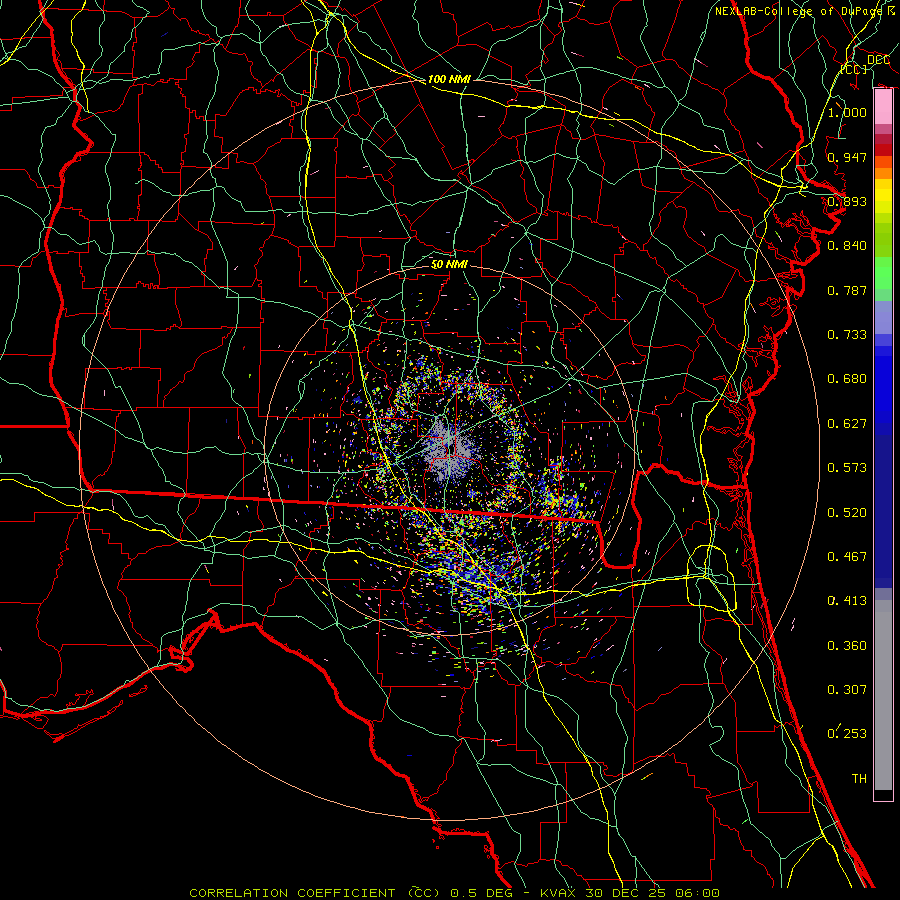Pick the pink segment atop the color bar
900x900 pixels.
click(883, 107)
